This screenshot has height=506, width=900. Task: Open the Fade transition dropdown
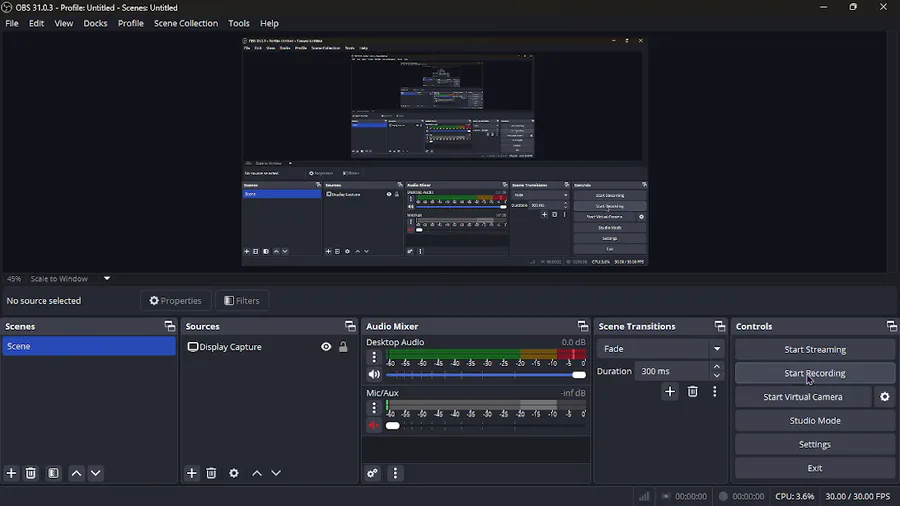[x=660, y=349]
